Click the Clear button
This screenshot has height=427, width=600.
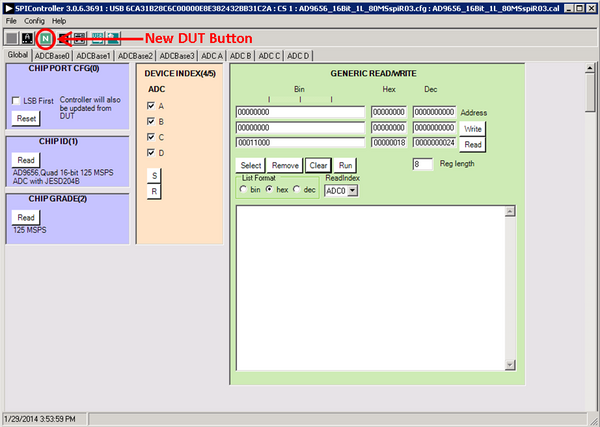318,165
